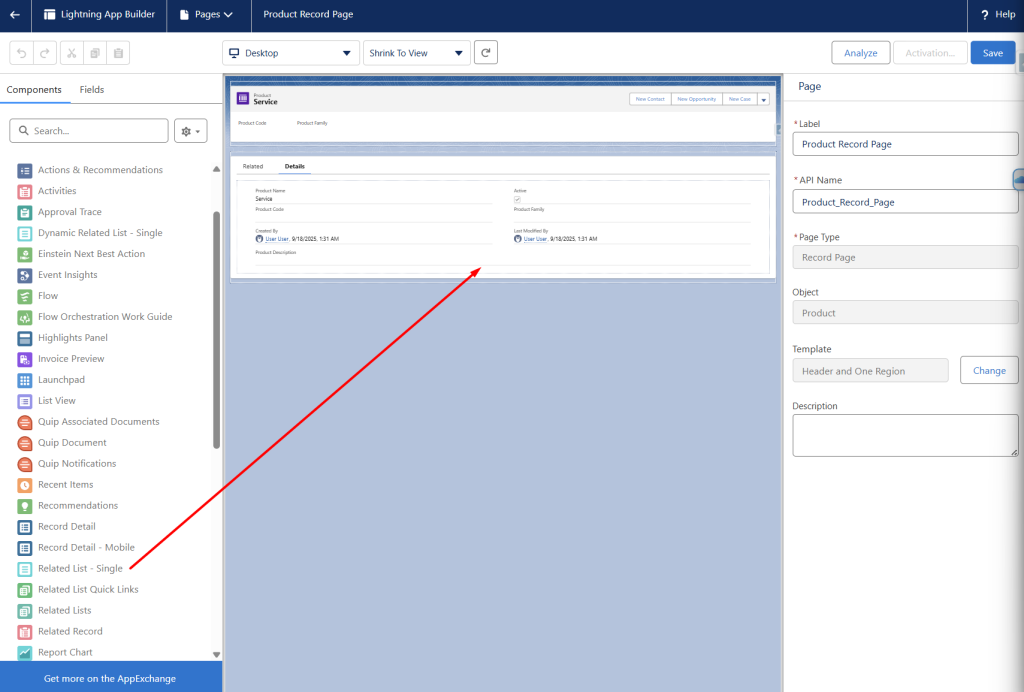
Task: Switch to the Related tab on canvas
Action: click(x=253, y=166)
